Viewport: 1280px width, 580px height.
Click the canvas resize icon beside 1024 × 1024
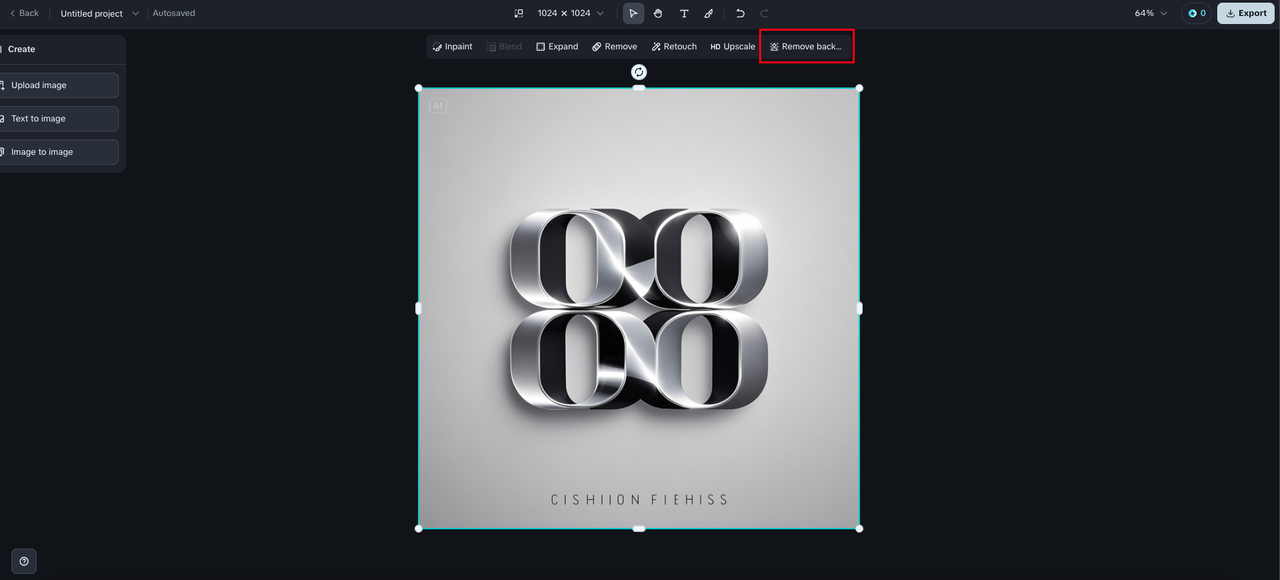click(519, 13)
